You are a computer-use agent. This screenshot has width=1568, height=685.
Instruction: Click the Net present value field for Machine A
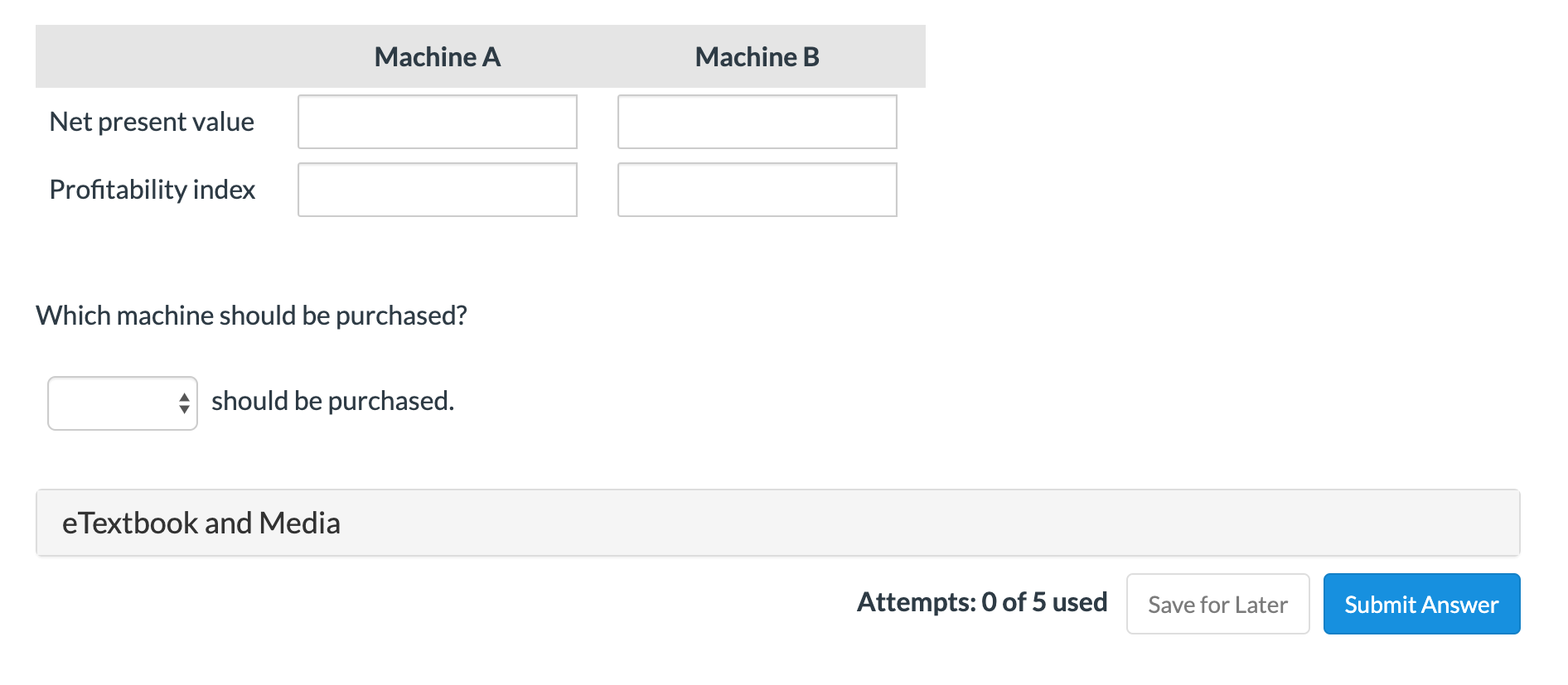437,121
